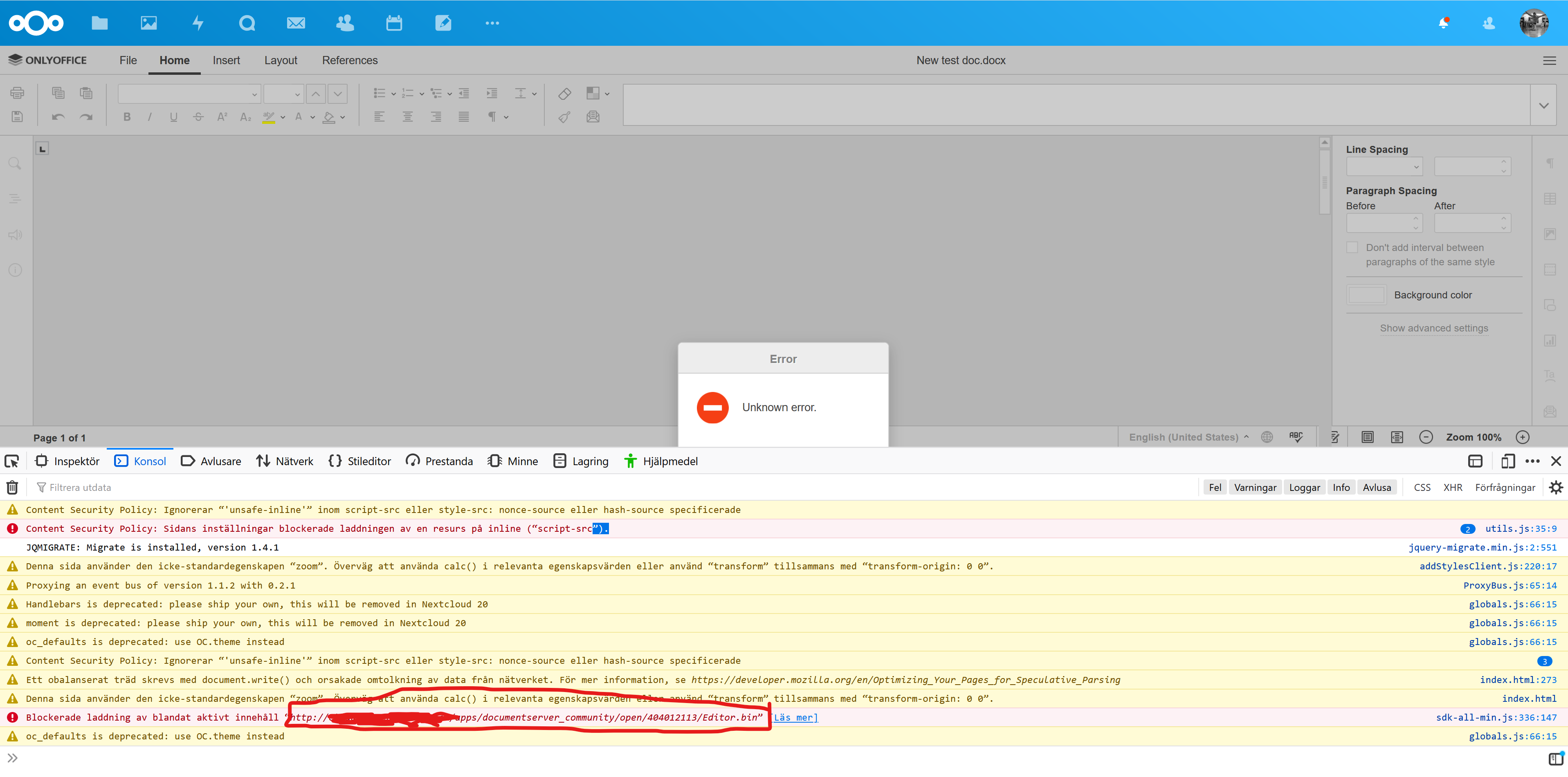Open the Nätverk devtools tab

coord(284,461)
